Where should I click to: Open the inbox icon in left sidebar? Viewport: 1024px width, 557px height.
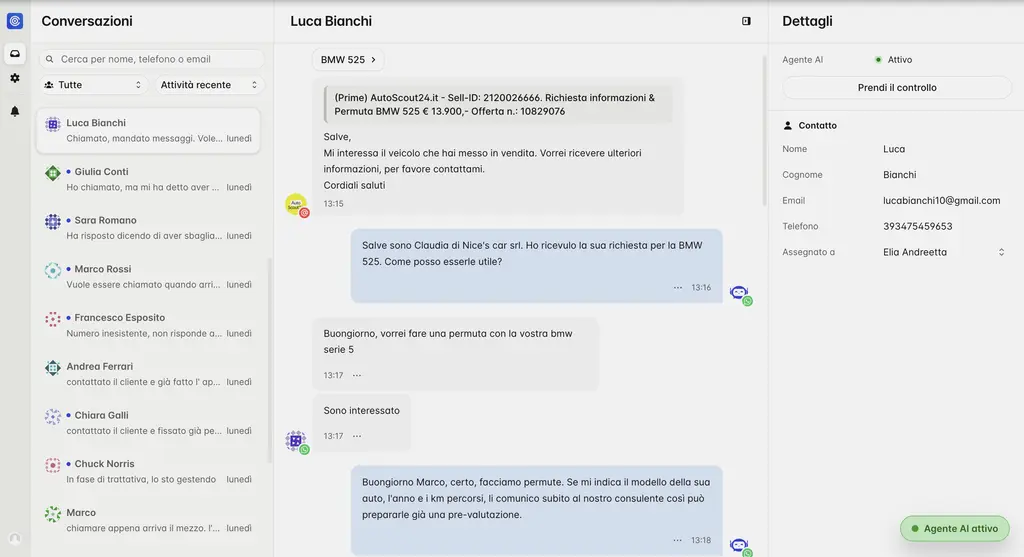(14, 54)
